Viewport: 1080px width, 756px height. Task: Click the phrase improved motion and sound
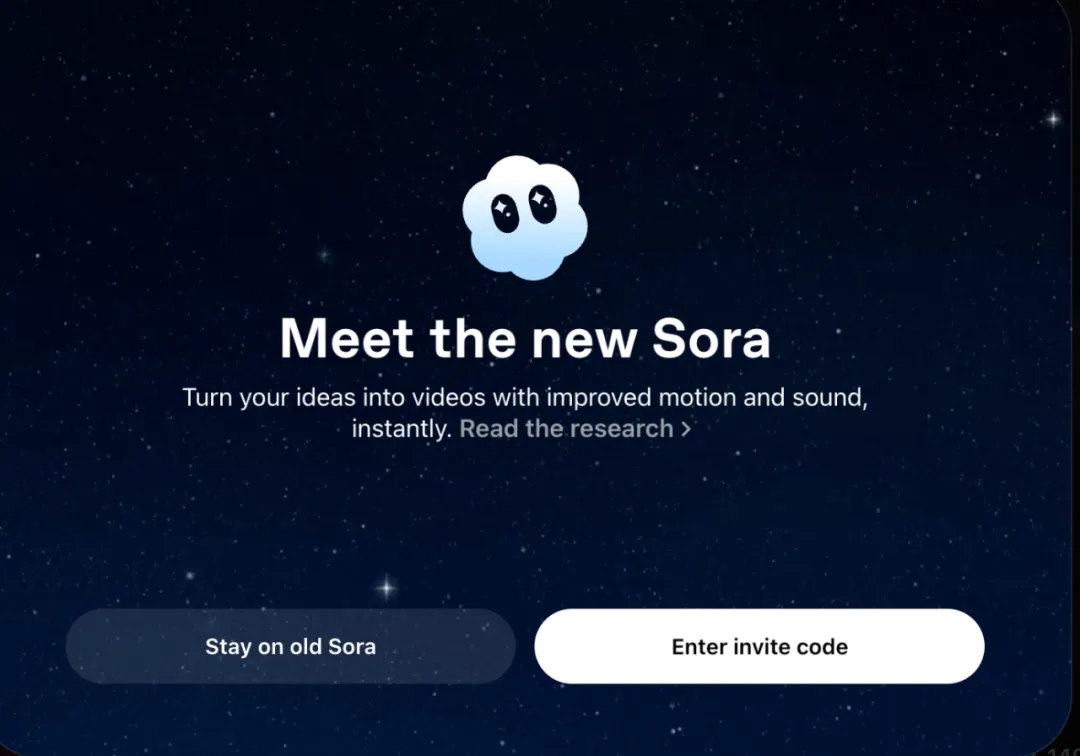[x=705, y=397]
